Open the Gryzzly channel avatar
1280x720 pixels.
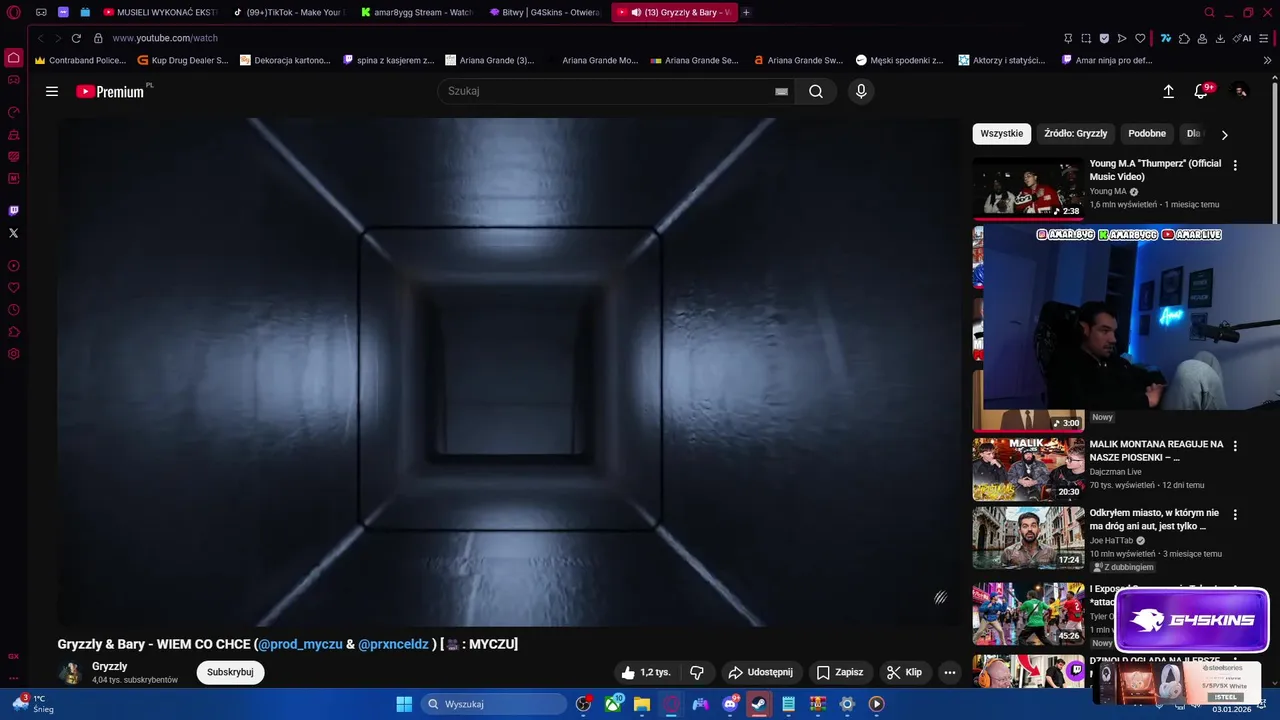(x=70, y=672)
